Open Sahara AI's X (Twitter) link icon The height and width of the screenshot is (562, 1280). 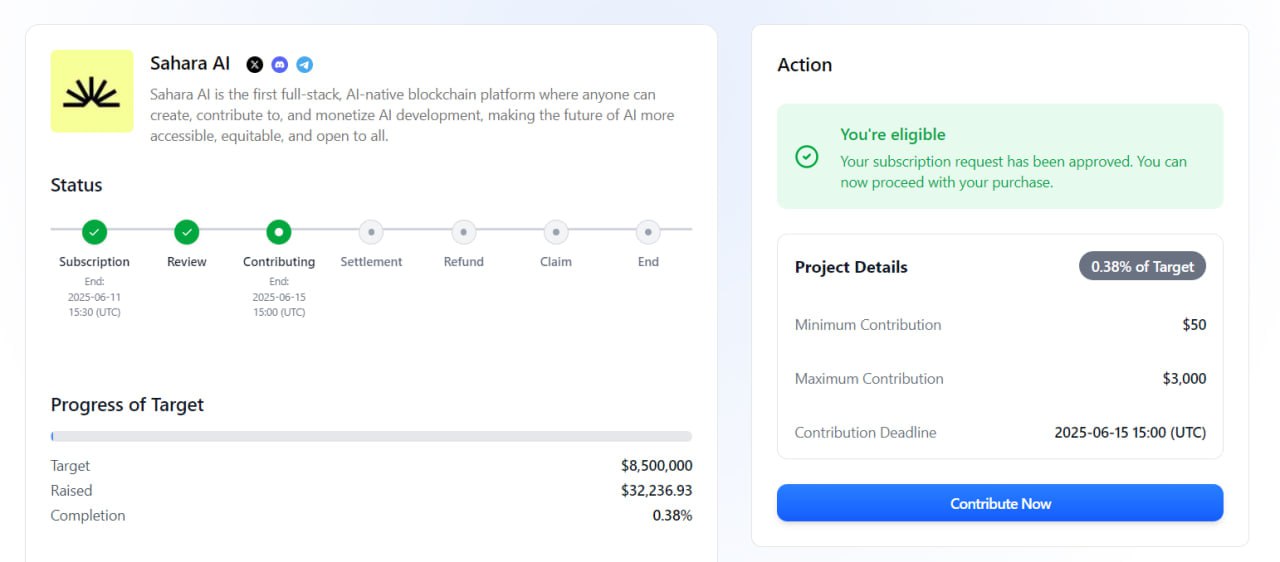(255, 64)
